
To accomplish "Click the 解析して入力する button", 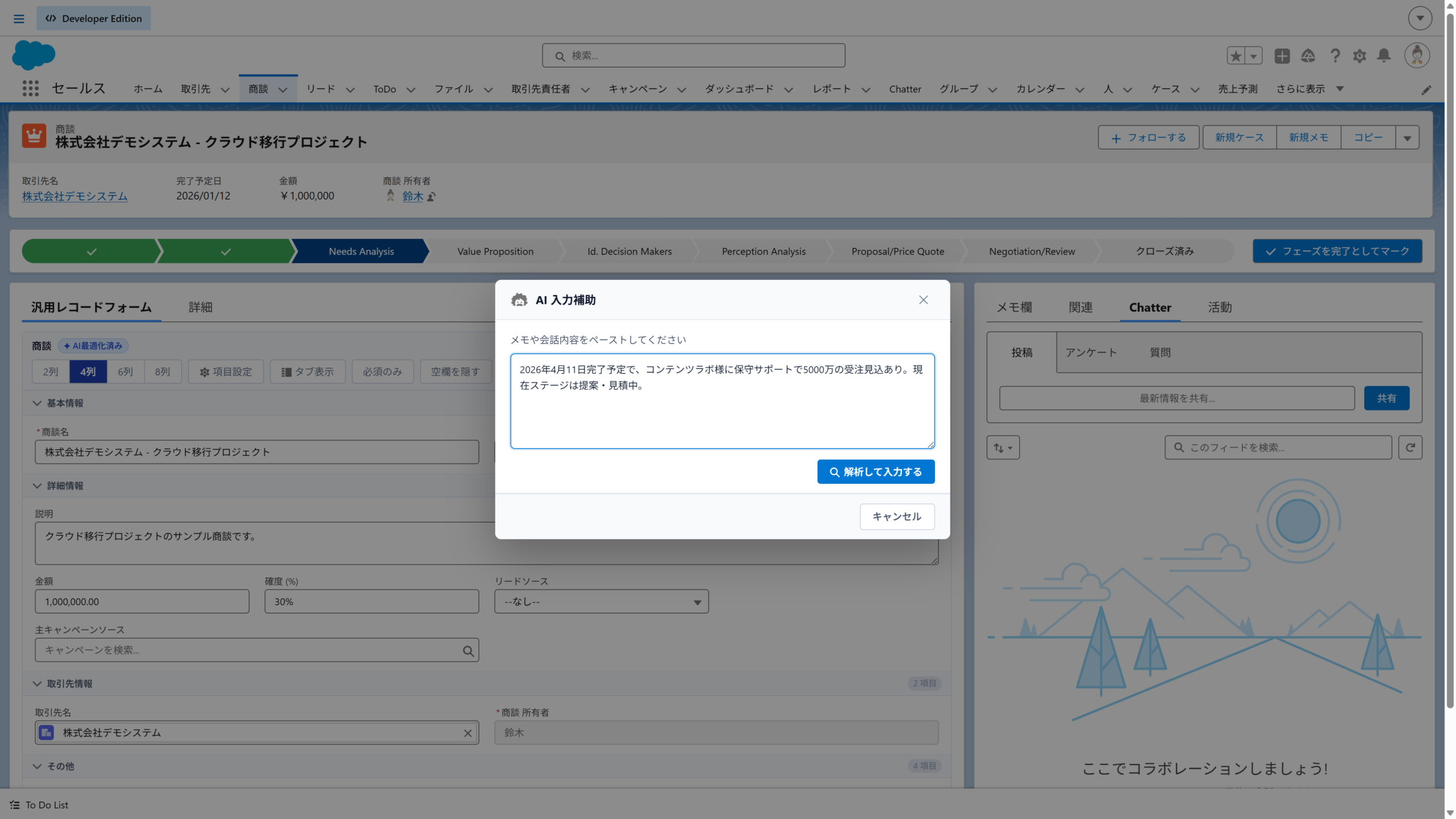I will pos(875,472).
